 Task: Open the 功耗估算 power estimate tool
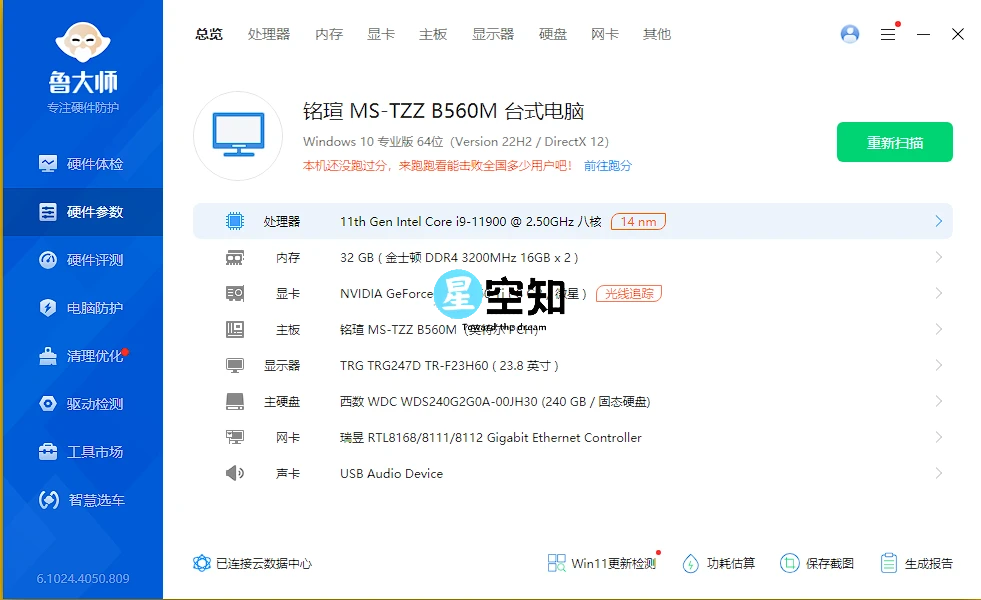(719, 562)
